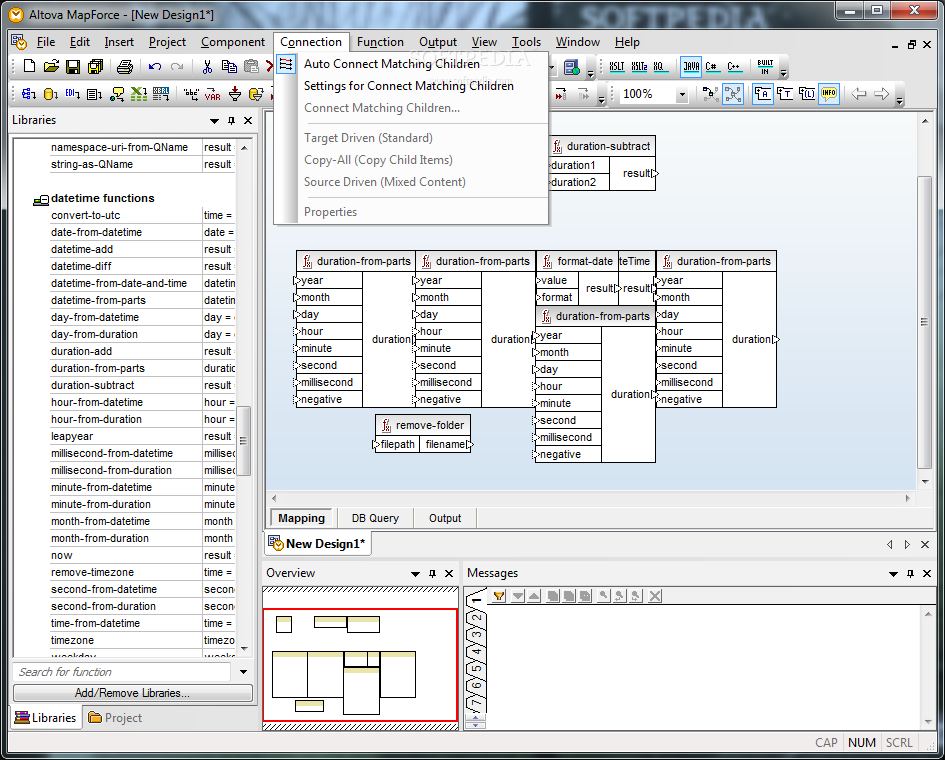
Task: Click the Libraries list vertical scrollbar thumb
Action: [243, 441]
